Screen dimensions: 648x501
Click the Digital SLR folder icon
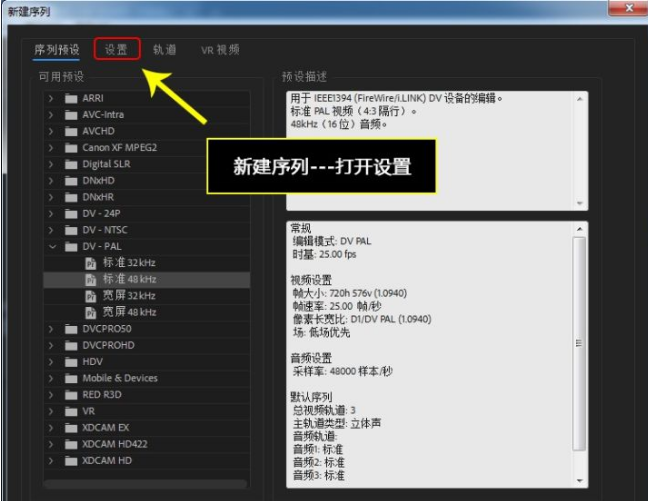pyautogui.click(x=71, y=164)
